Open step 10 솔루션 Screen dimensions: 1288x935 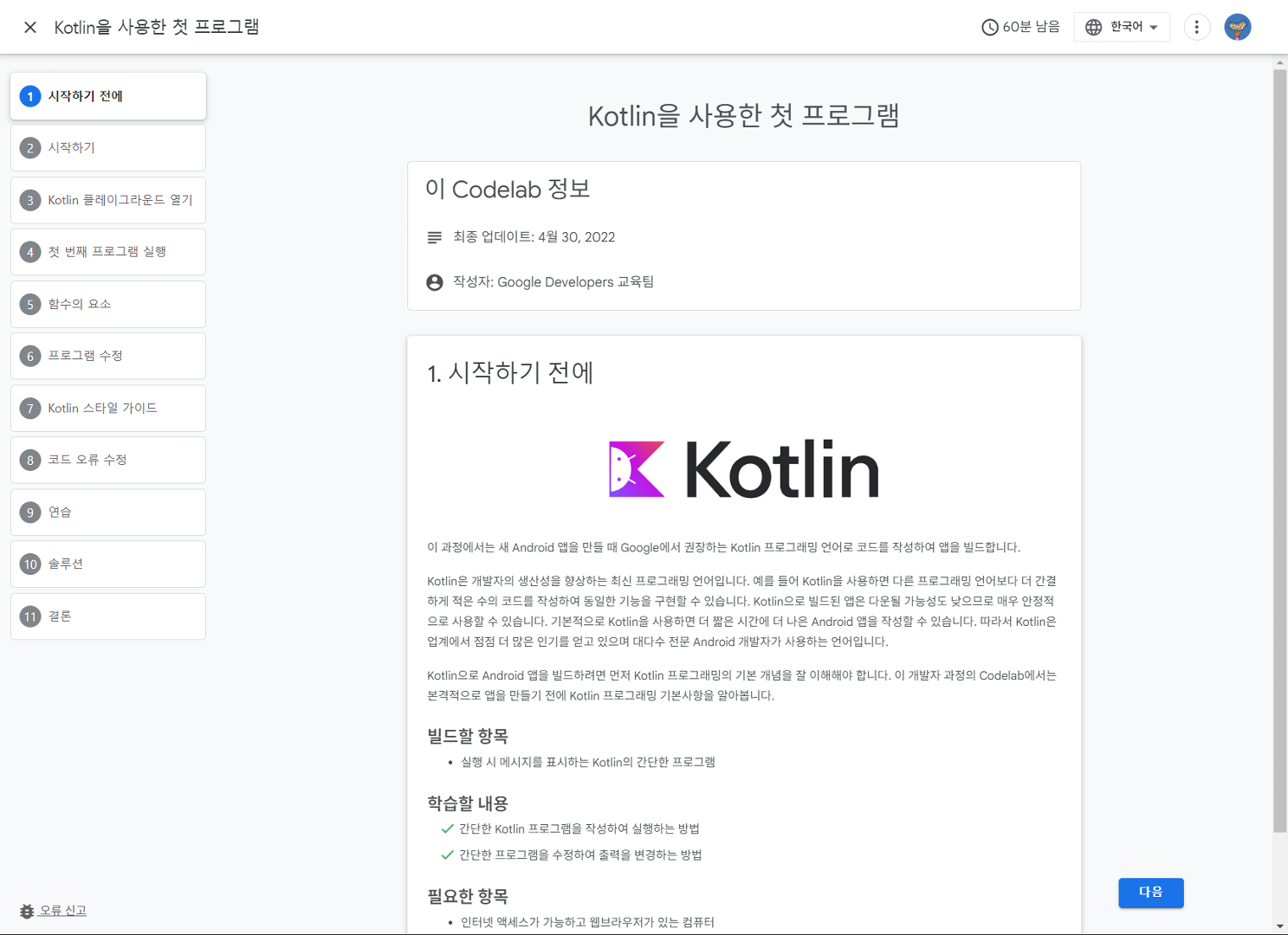[108, 564]
